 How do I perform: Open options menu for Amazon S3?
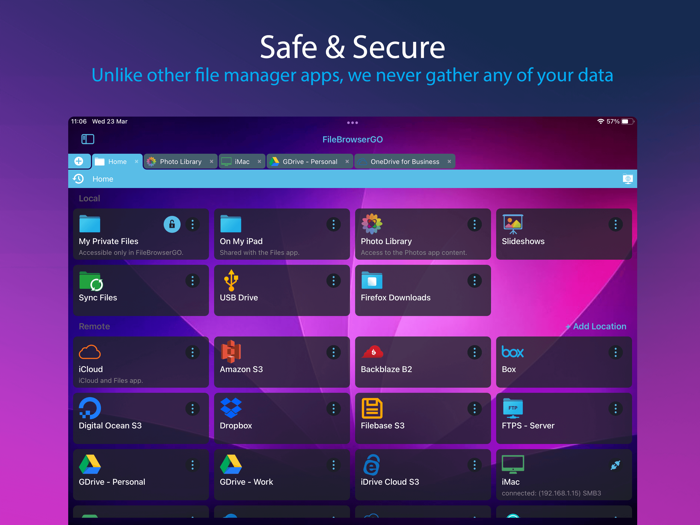pyautogui.click(x=333, y=352)
